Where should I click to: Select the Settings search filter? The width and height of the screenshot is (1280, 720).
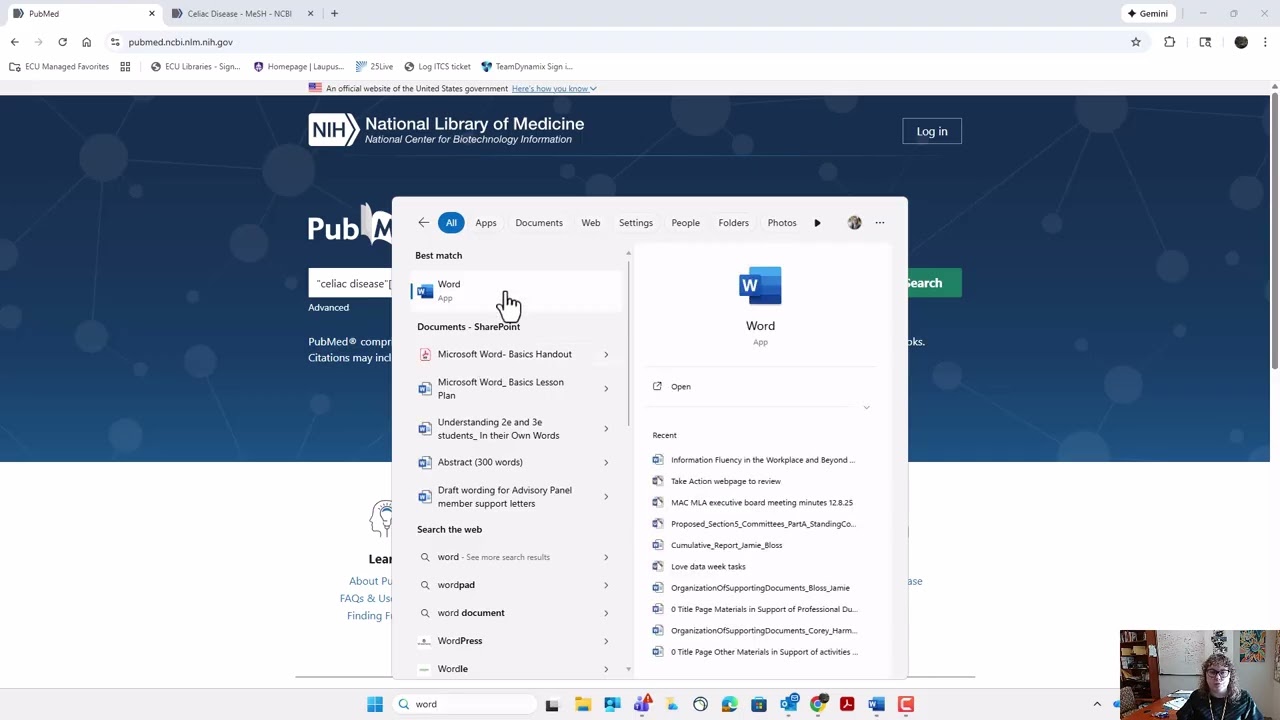click(x=636, y=223)
